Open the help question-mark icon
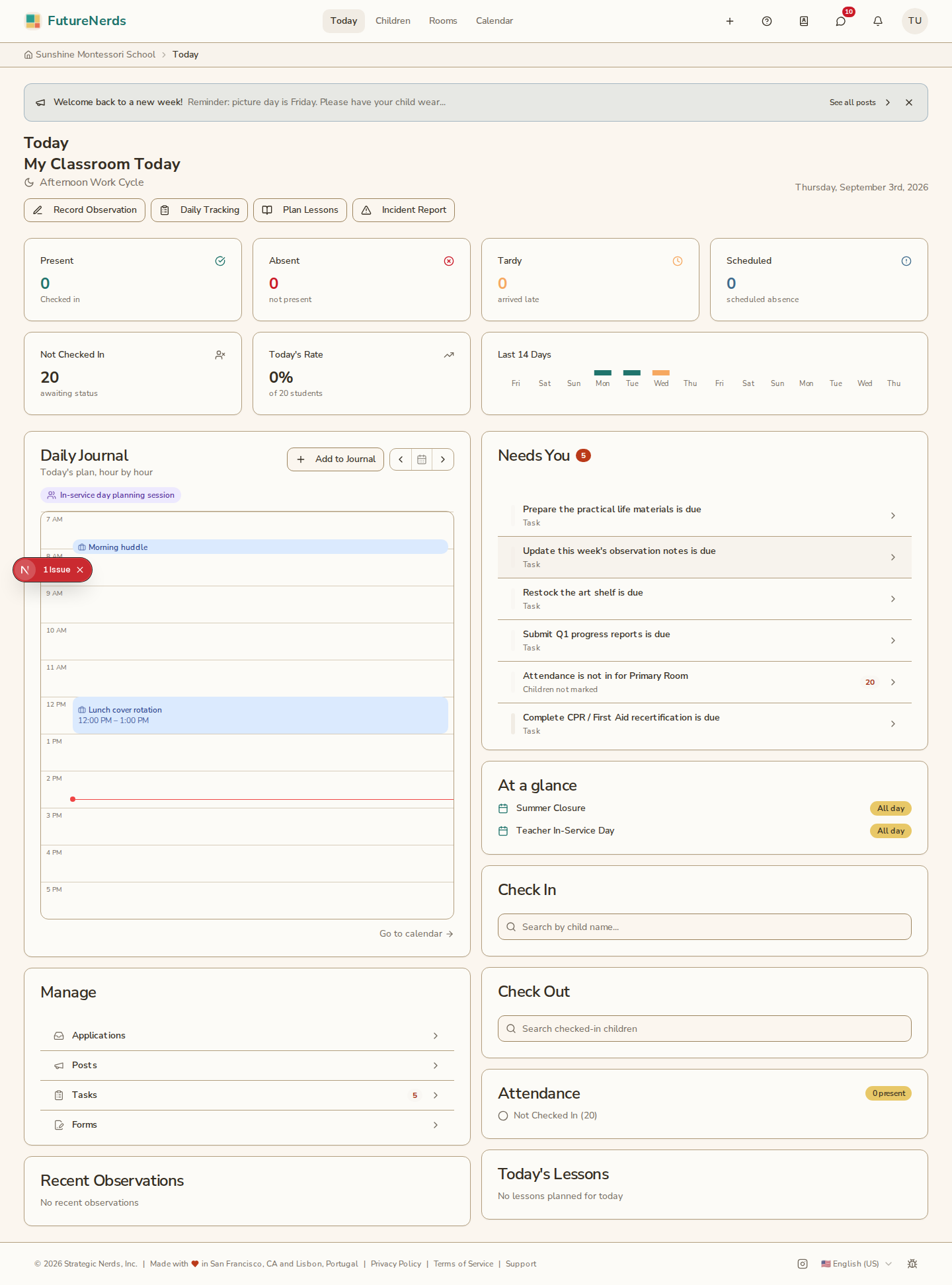Screen dimensions: 952x1285 coord(767,21)
